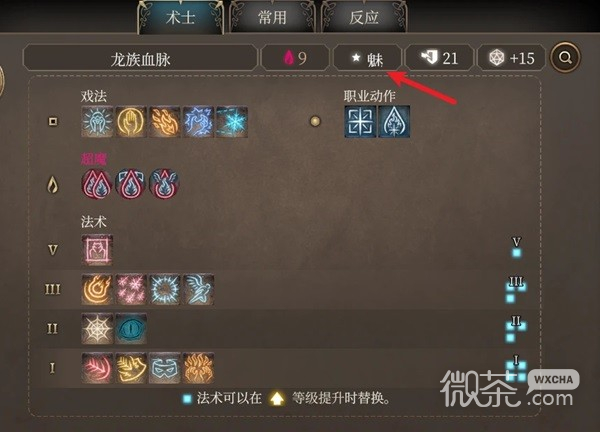600x432 pixels.
Task: Select the spider web level II spell
Action: (97, 329)
